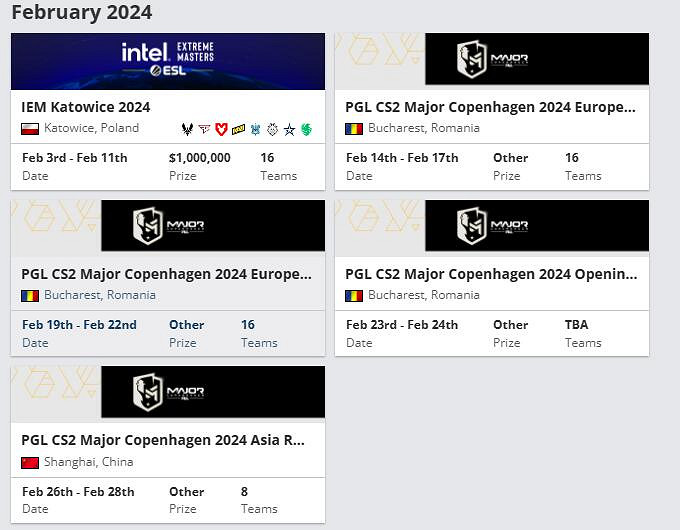Viewport: 680px width, 530px height.
Task: Click the green team logo ending Katowice's list
Action: 306,129
